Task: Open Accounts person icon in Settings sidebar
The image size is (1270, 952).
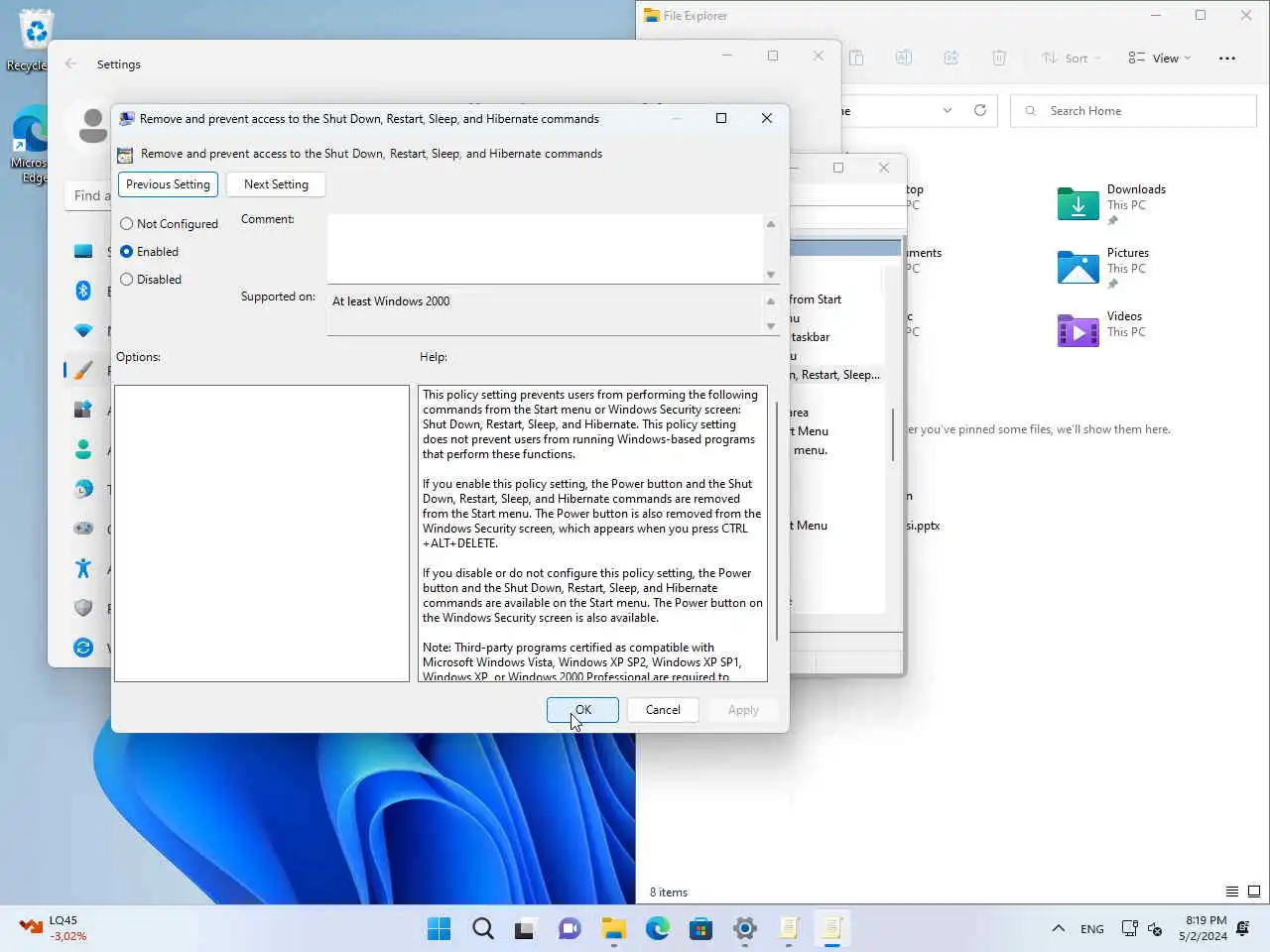Action: pos(83,449)
